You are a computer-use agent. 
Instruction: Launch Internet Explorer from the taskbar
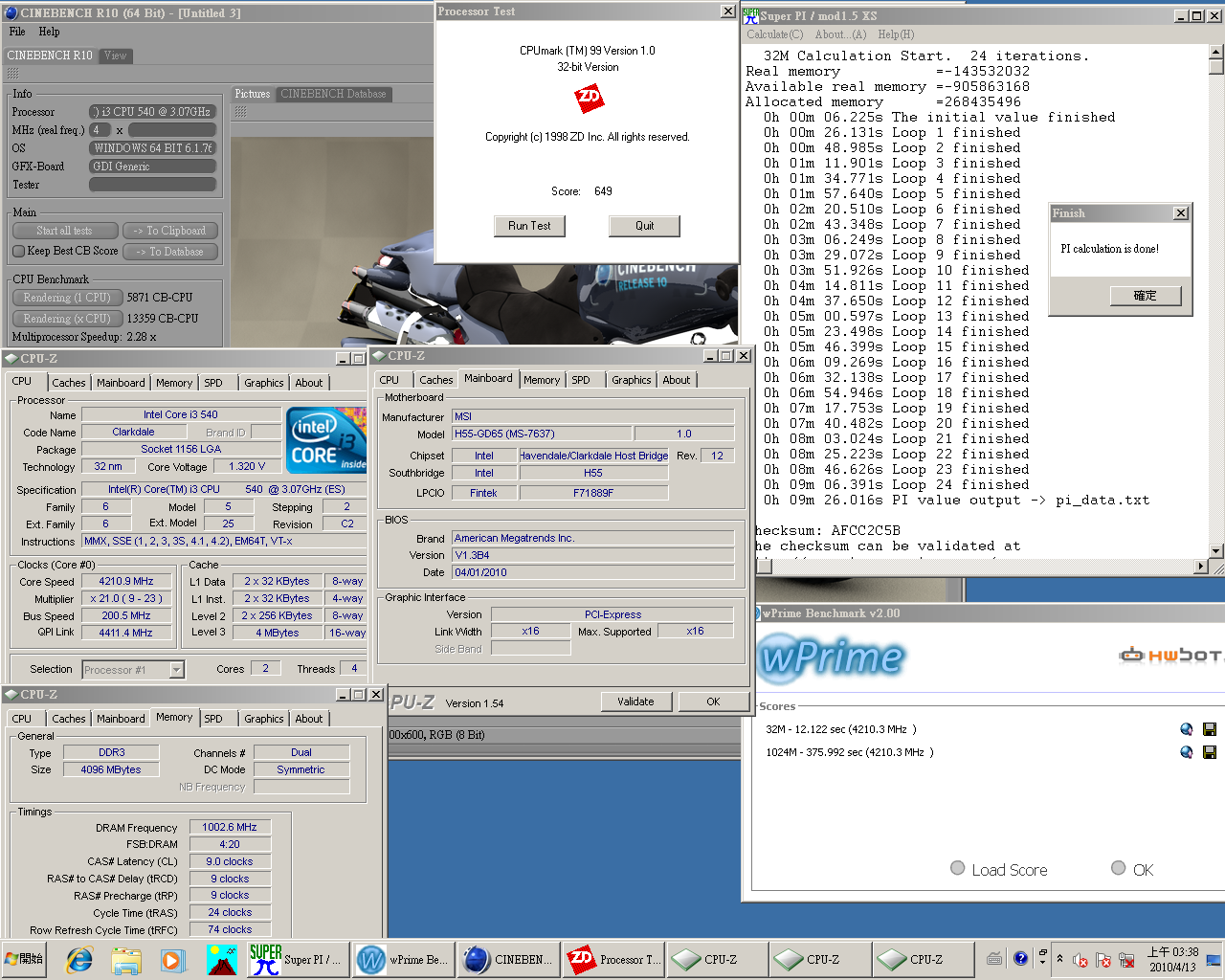[x=79, y=959]
